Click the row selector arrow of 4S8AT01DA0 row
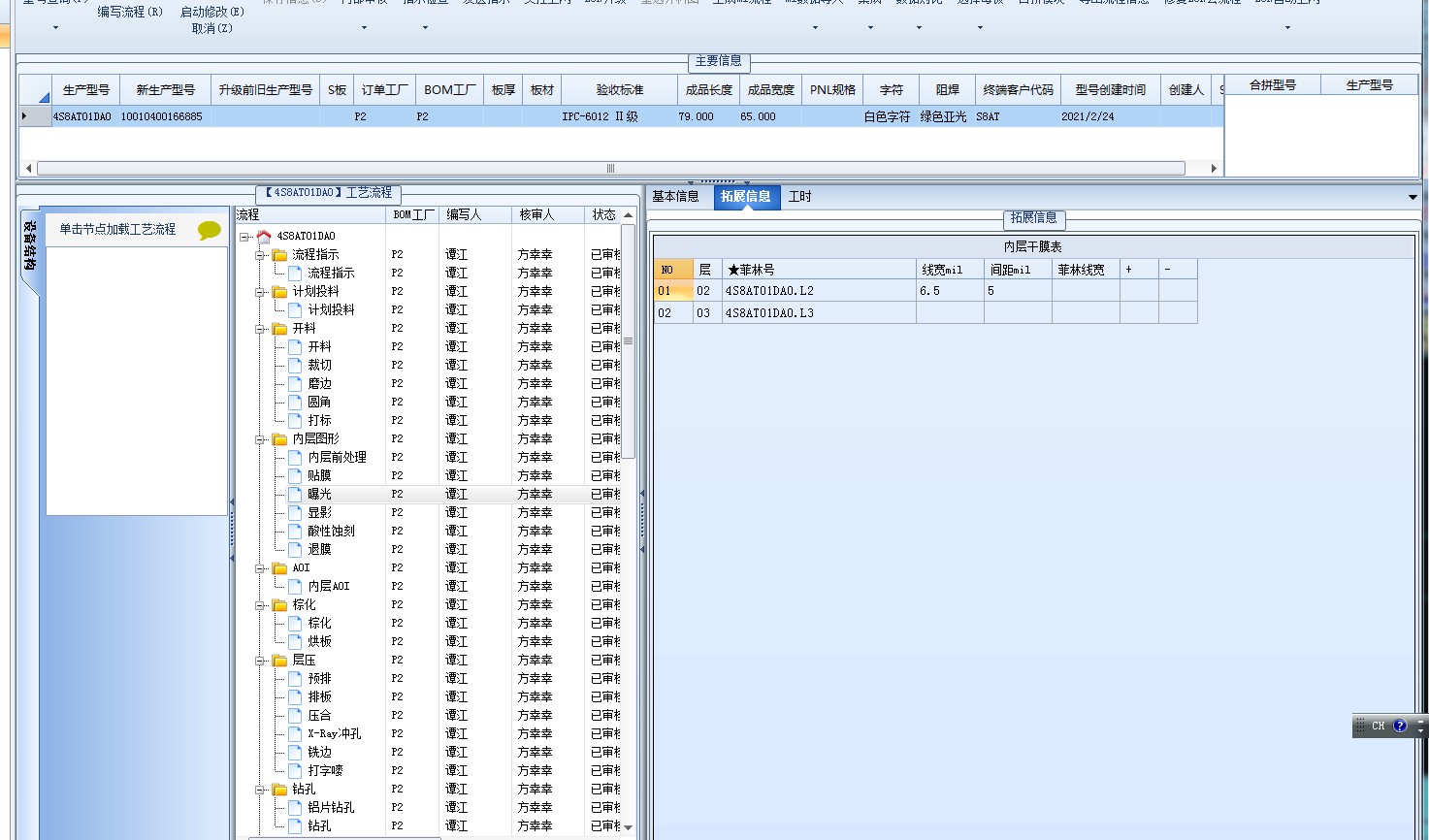 click(x=34, y=116)
